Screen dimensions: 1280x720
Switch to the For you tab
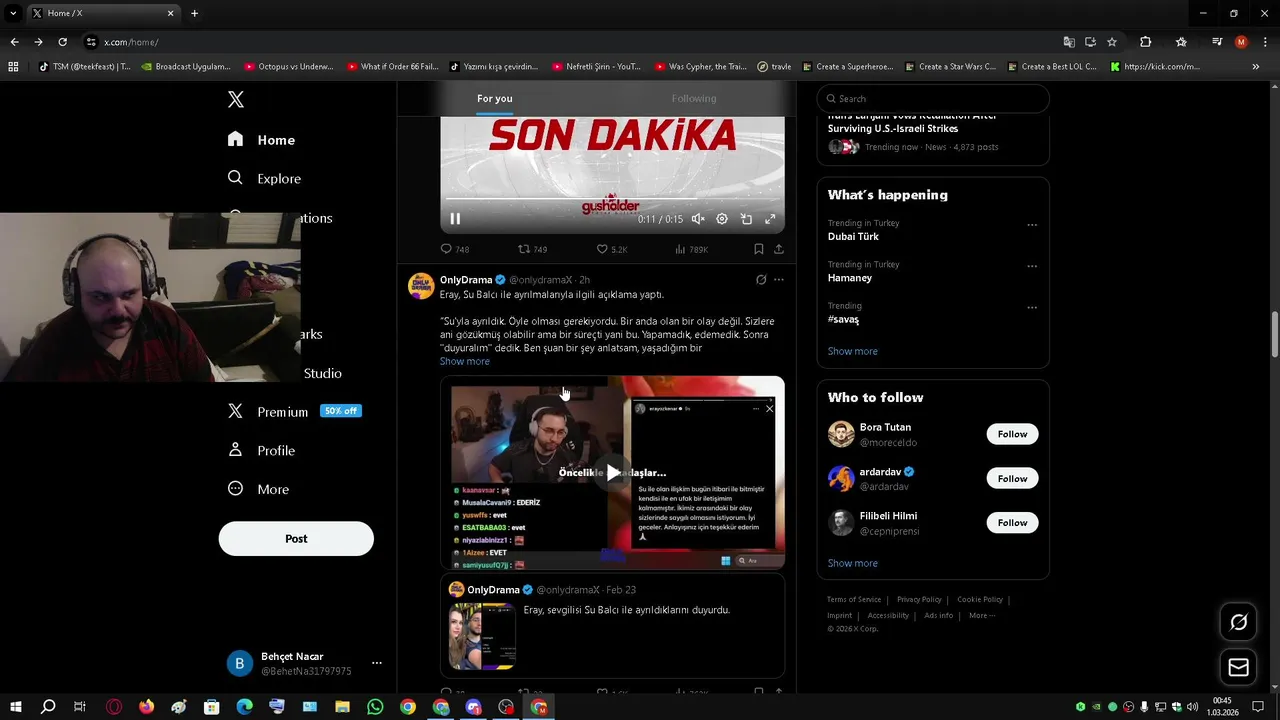coord(495,98)
